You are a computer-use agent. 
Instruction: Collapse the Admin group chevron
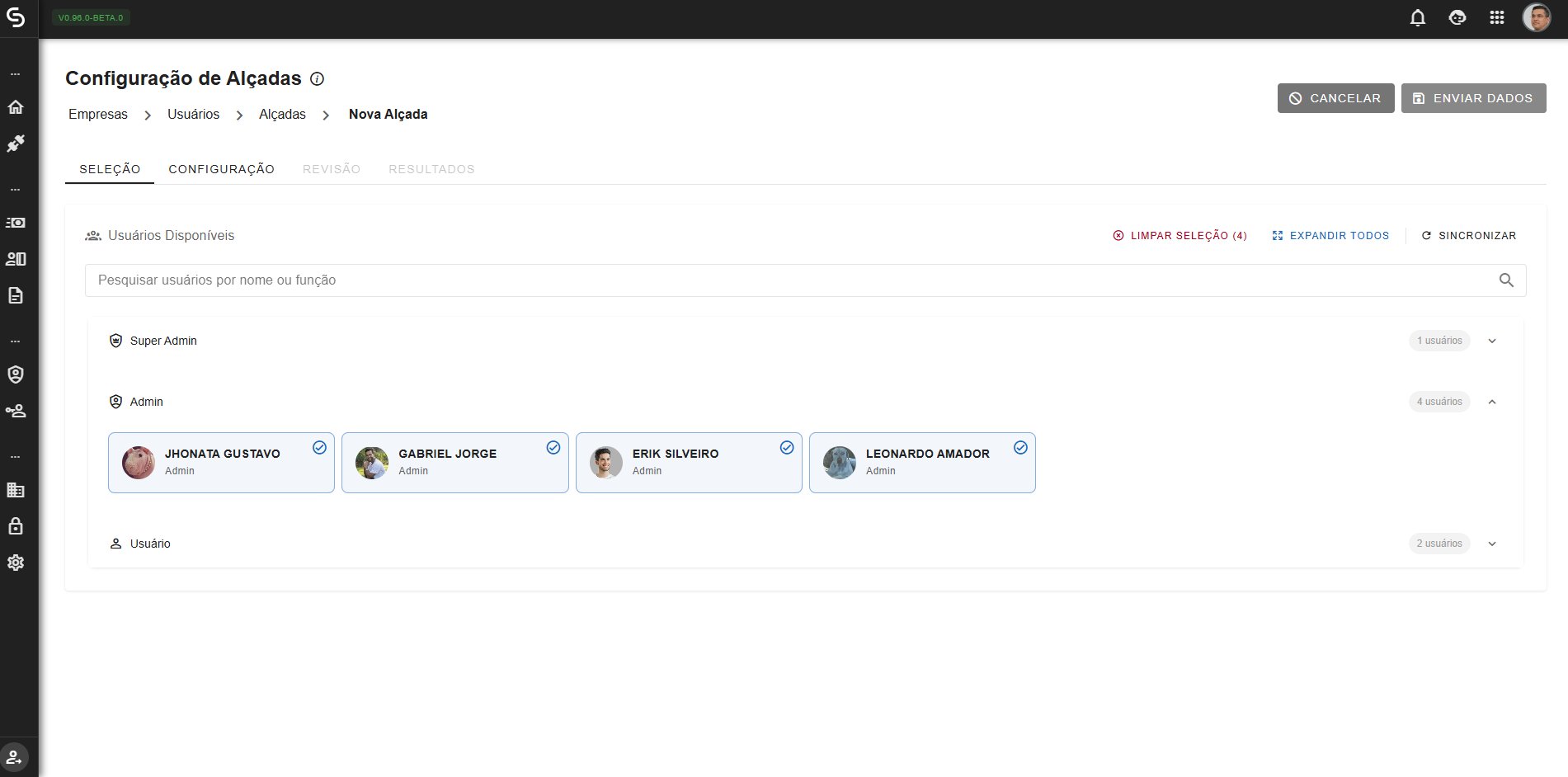1492,402
